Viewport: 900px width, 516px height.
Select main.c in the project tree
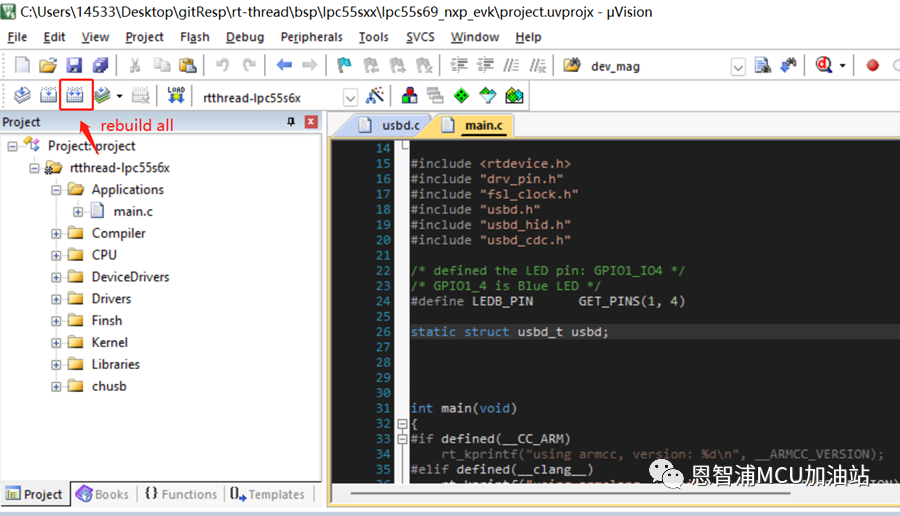133,211
